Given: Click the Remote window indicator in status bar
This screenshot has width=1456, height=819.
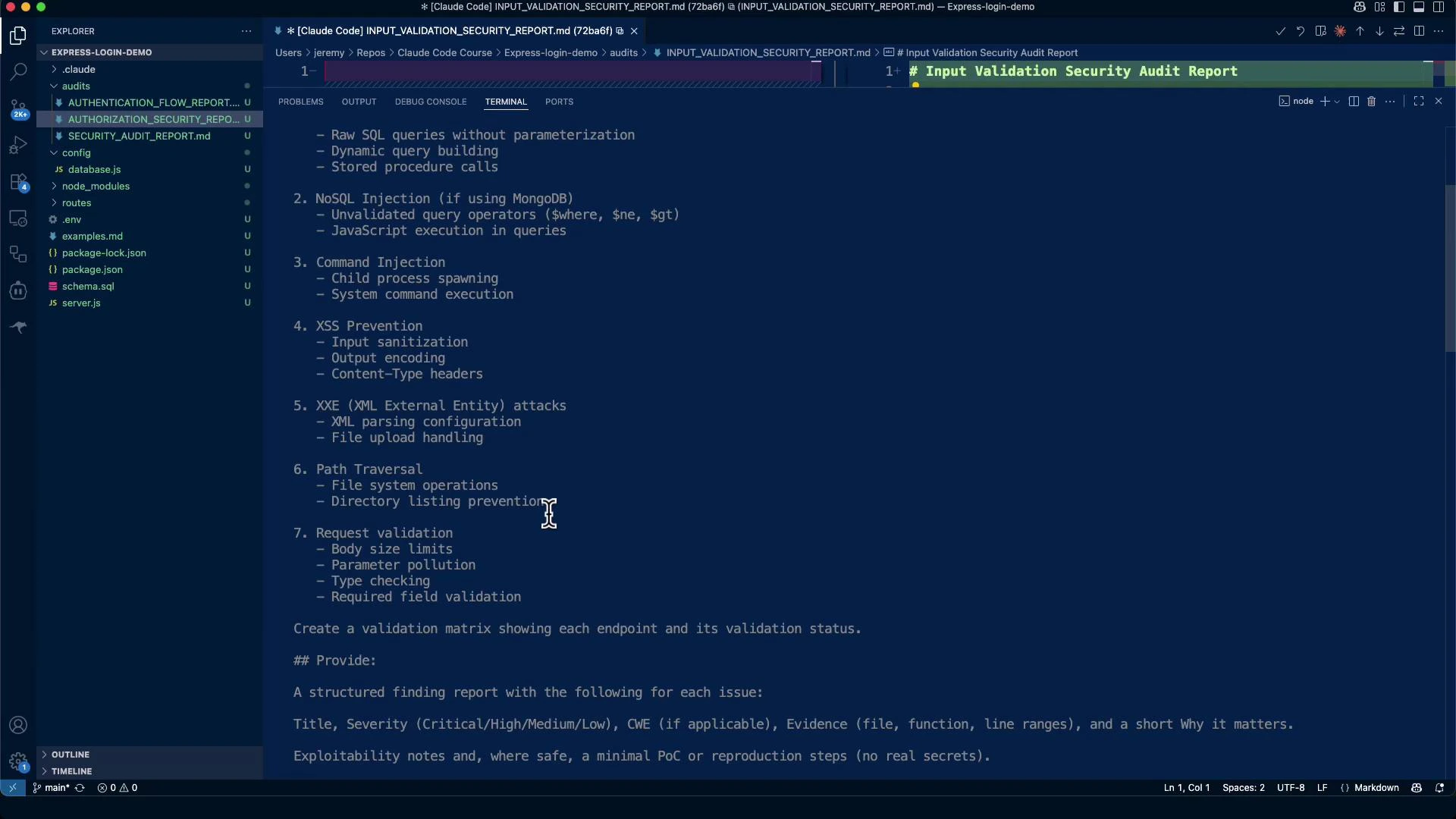Looking at the screenshot, I should (12, 788).
